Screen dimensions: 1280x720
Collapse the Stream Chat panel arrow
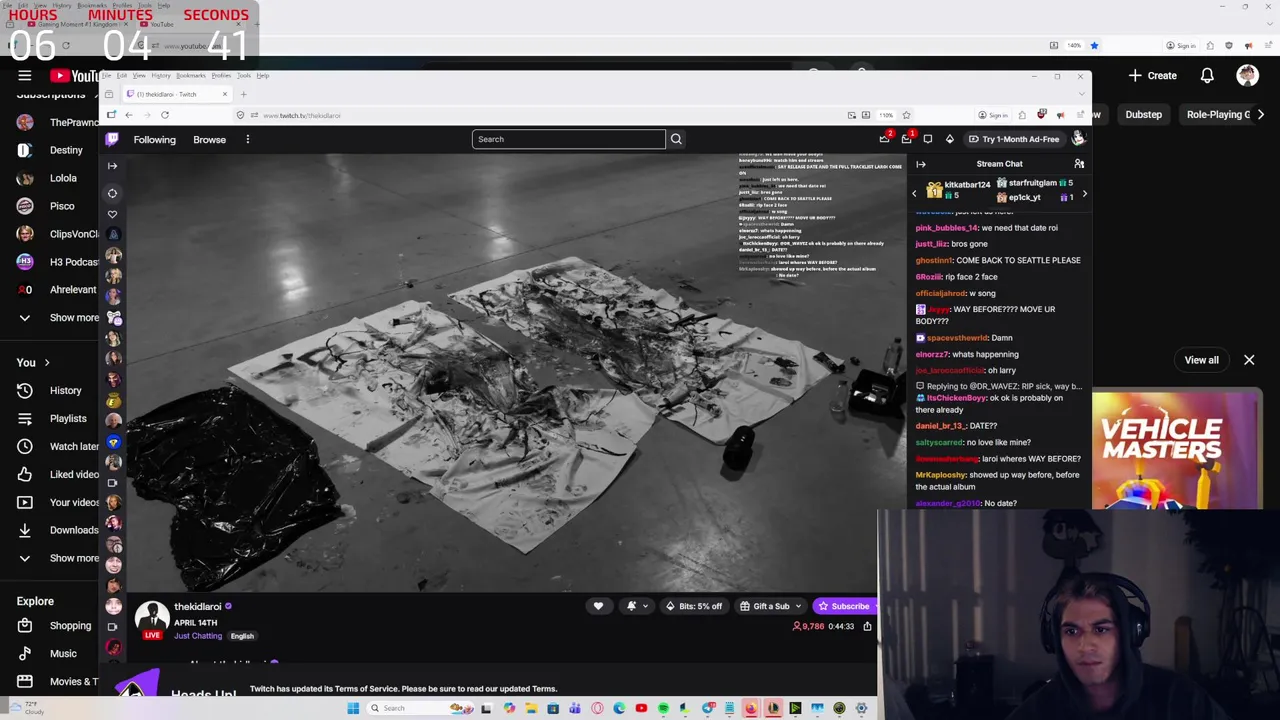(x=921, y=164)
